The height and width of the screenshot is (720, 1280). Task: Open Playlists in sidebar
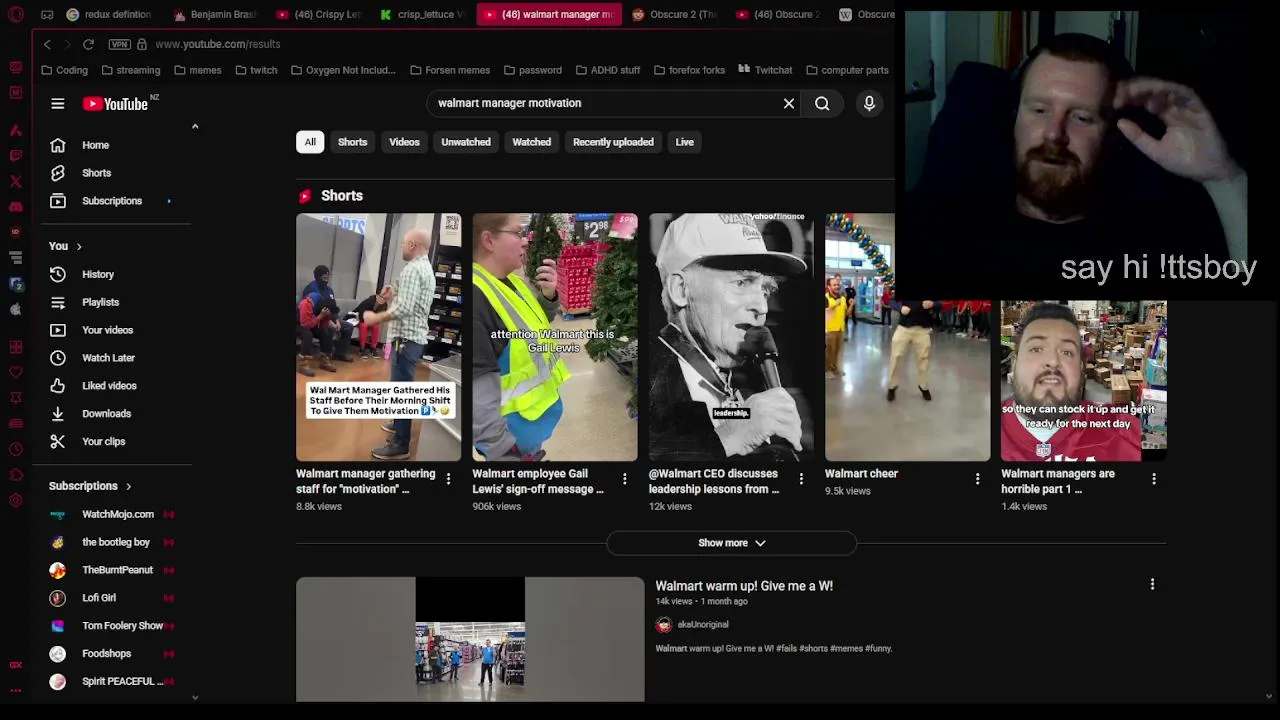pyautogui.click(x=100, y=302)
